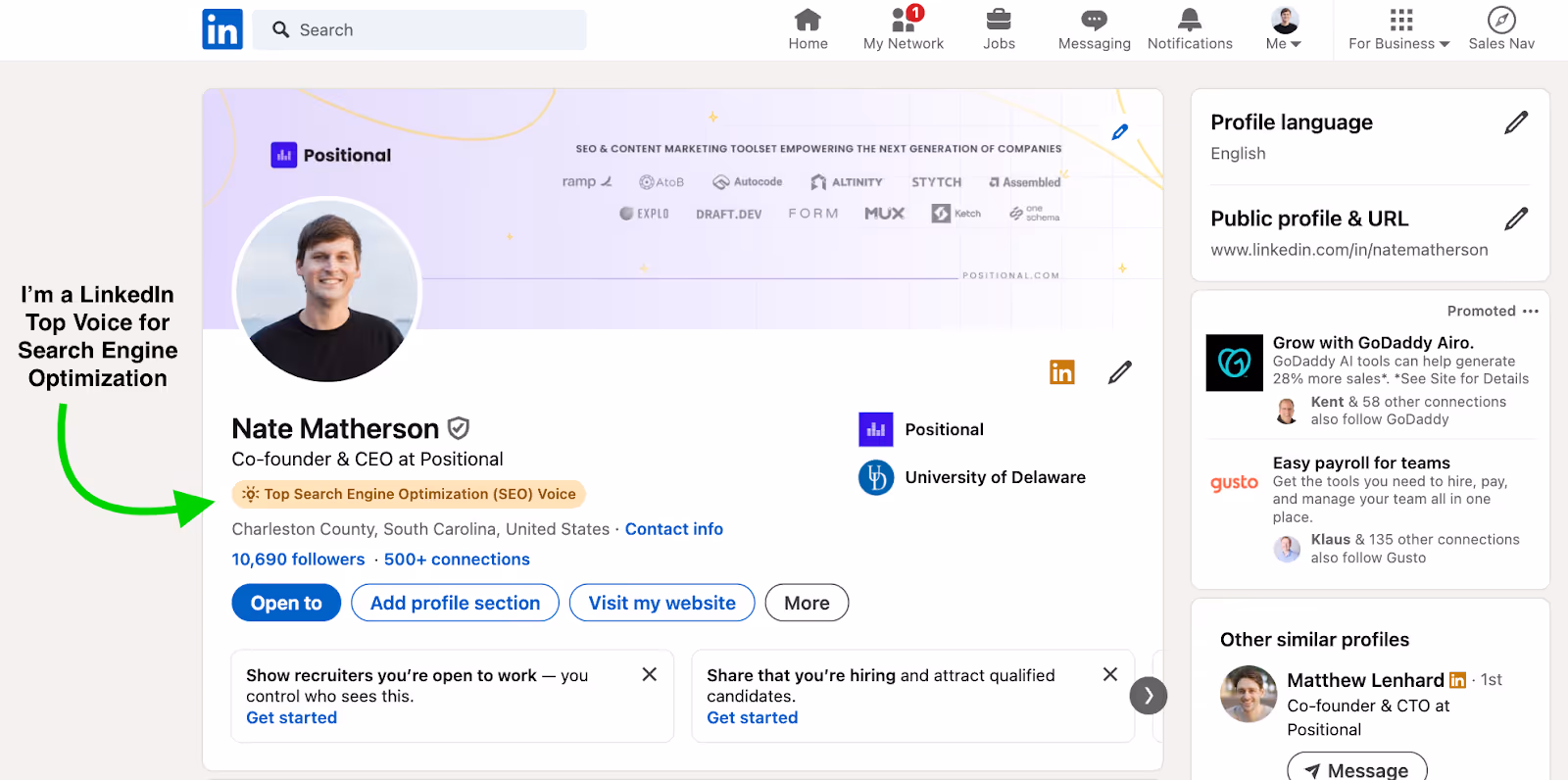Viewport: 1568px width, 780px height.
Task: Click Get started under hiring card
Action: pos(753,717)
